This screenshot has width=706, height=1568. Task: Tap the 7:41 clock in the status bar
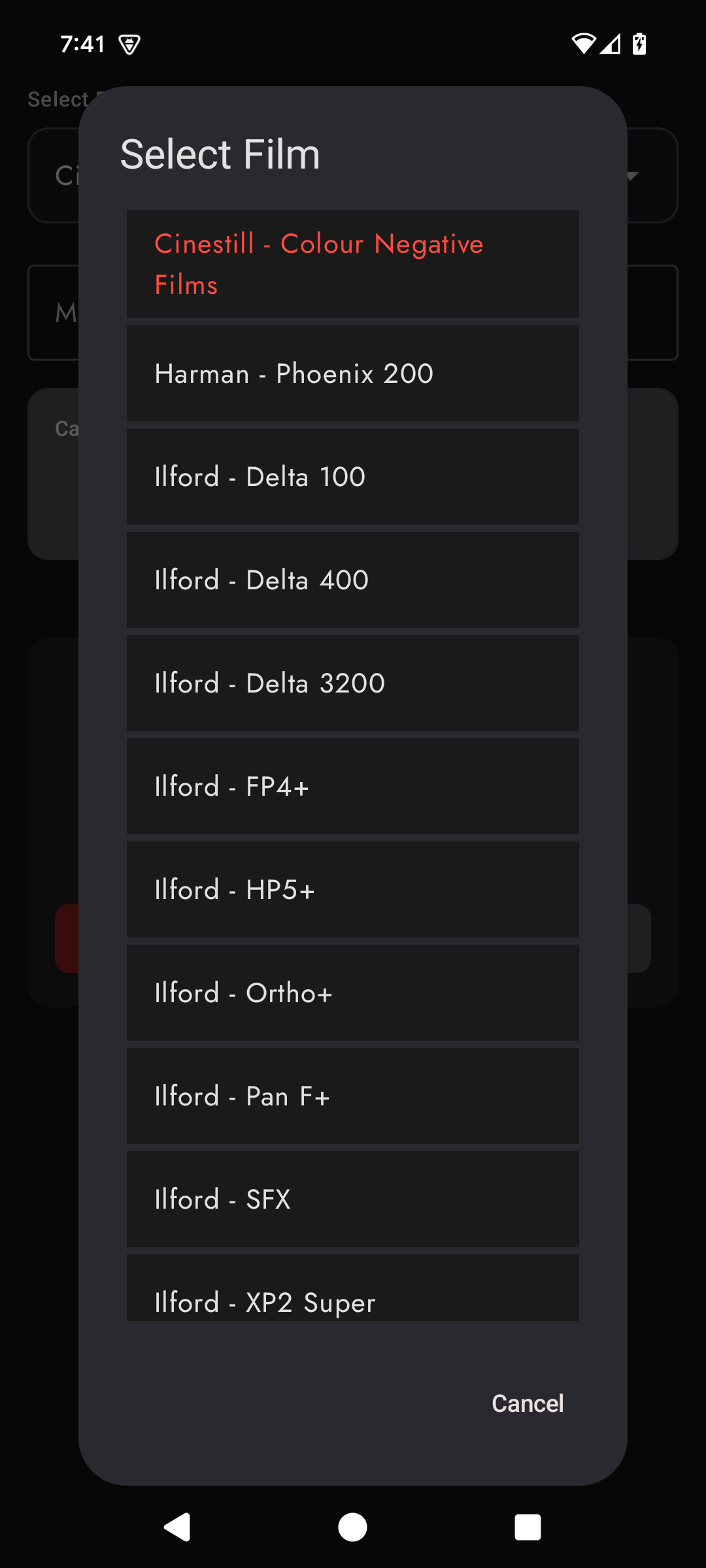click(x=82, y=44)
